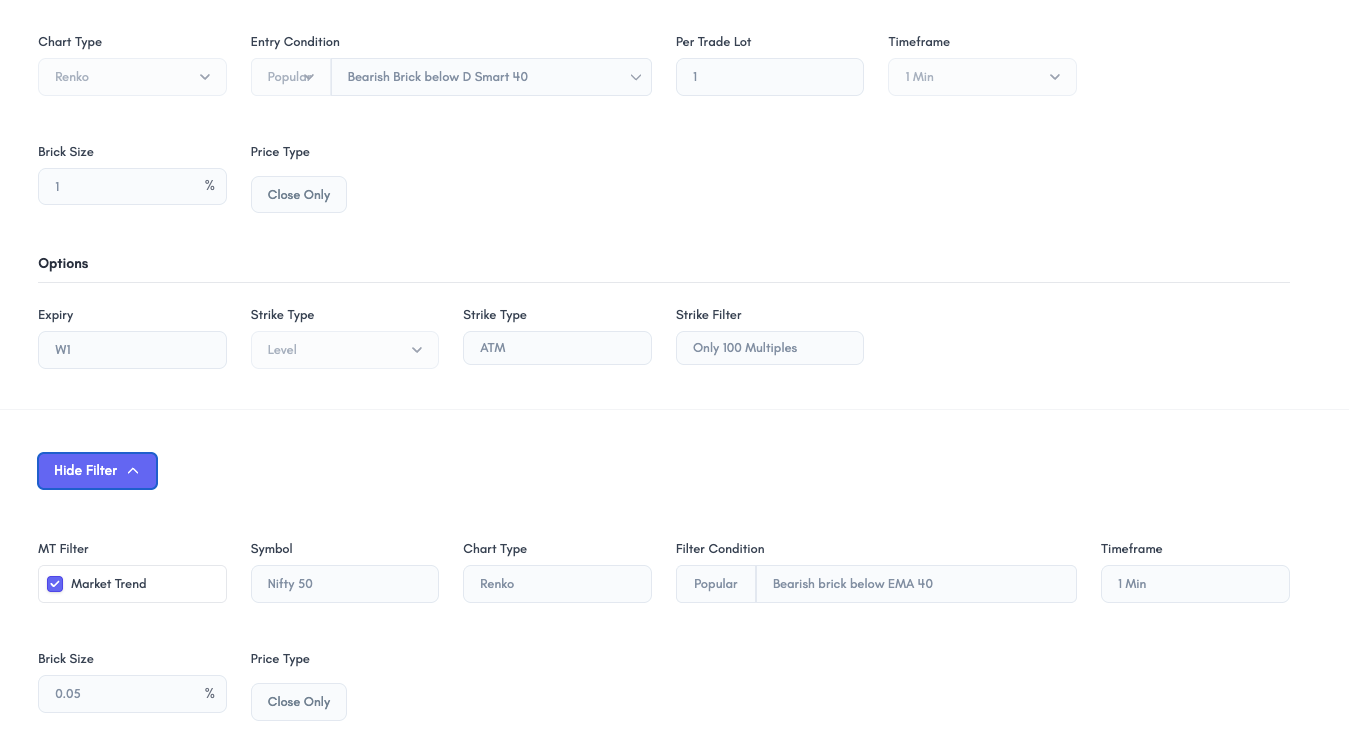The image size is (1349, 751).
Task: Click the upper Close Only price type button
Action: tap(298, 195)
